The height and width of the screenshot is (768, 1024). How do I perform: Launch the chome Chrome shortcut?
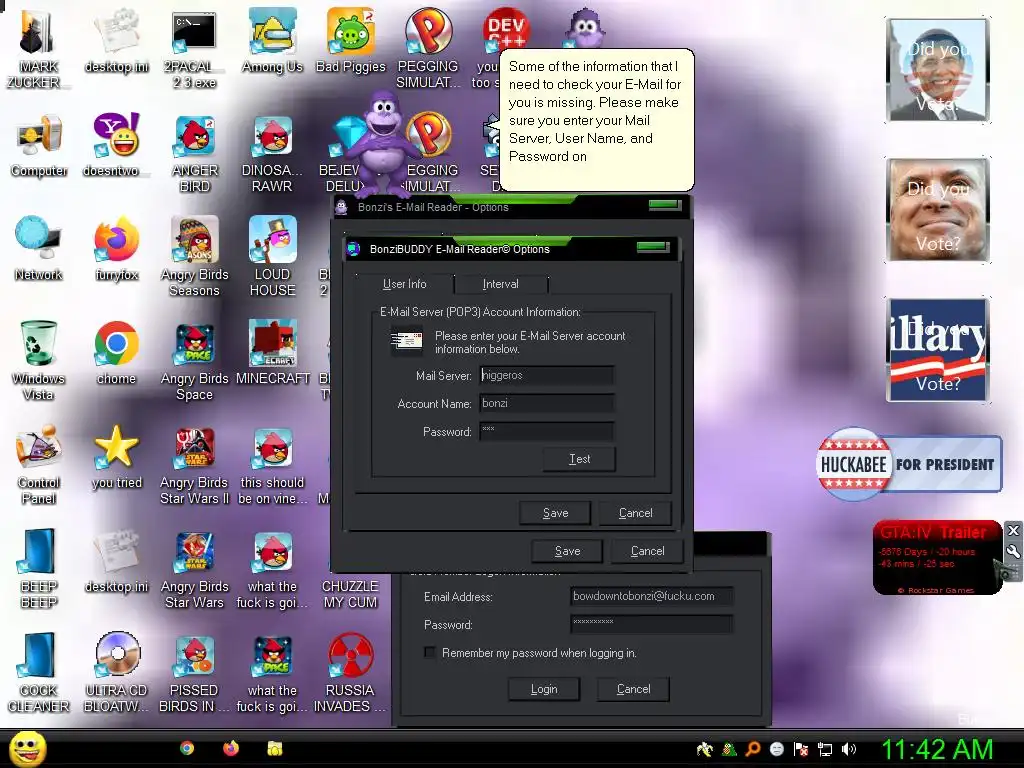[x=116, y=353]
